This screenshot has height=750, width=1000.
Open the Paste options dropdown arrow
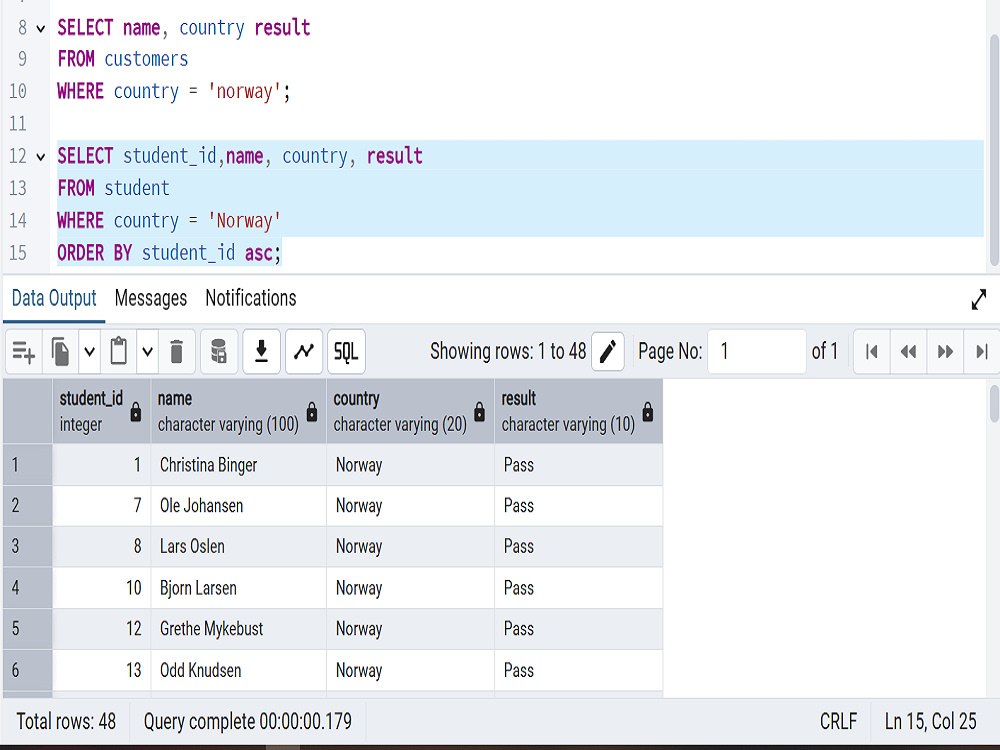[x=147, y=351]
